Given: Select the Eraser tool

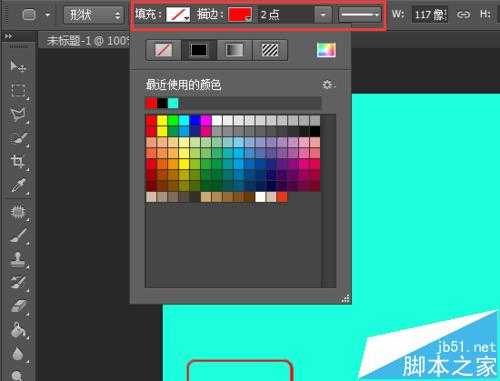Looking at the screenshot, I should [18, 306].
